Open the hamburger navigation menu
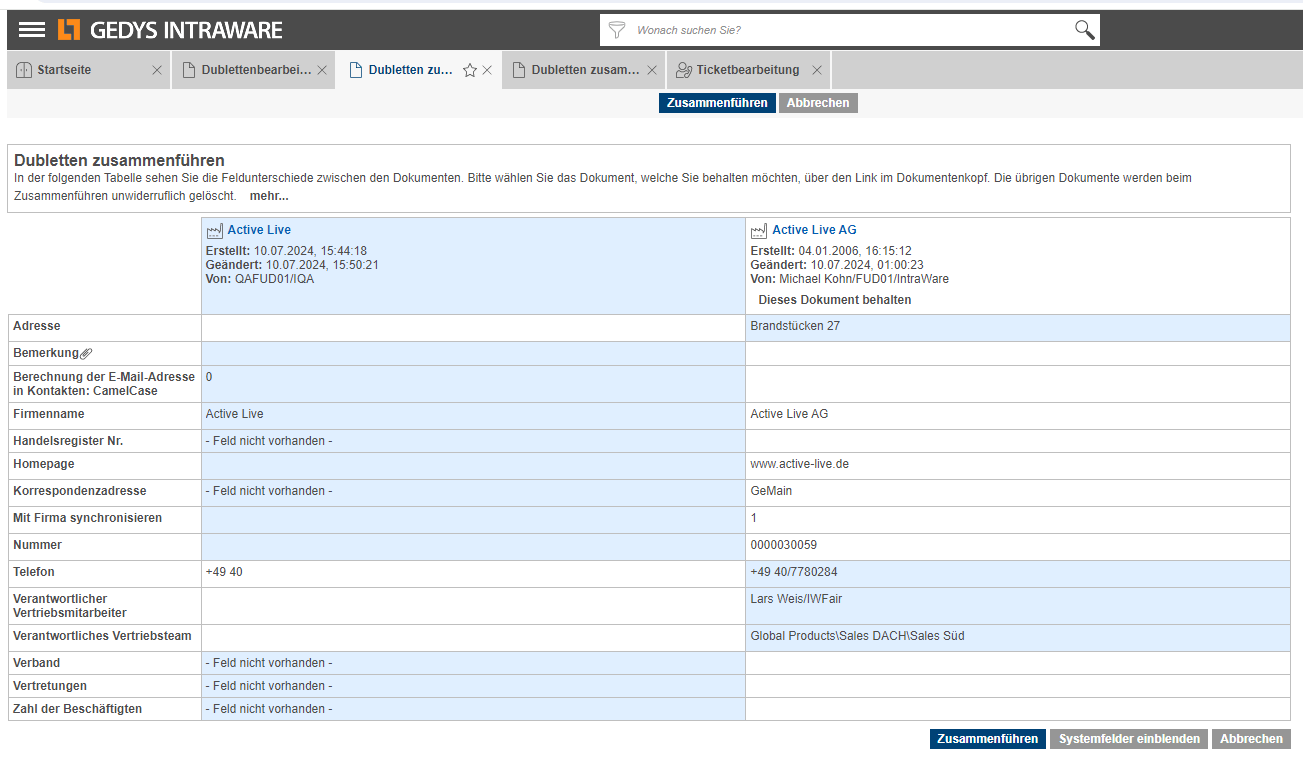The width and height of the screenshot is (1303, 764). point(32,30)
